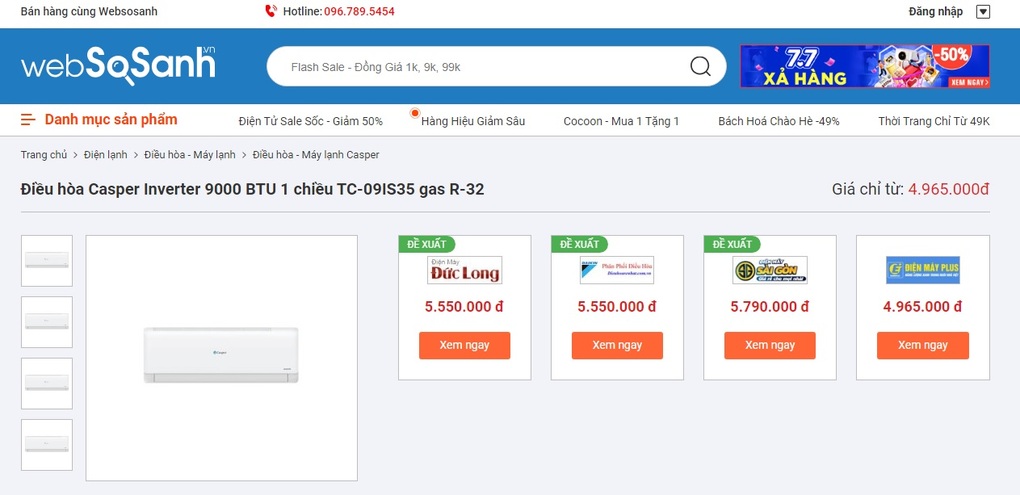Select the last product thumbnail
This screenshot has height=495, width=1020.
[x=47, y=445]
